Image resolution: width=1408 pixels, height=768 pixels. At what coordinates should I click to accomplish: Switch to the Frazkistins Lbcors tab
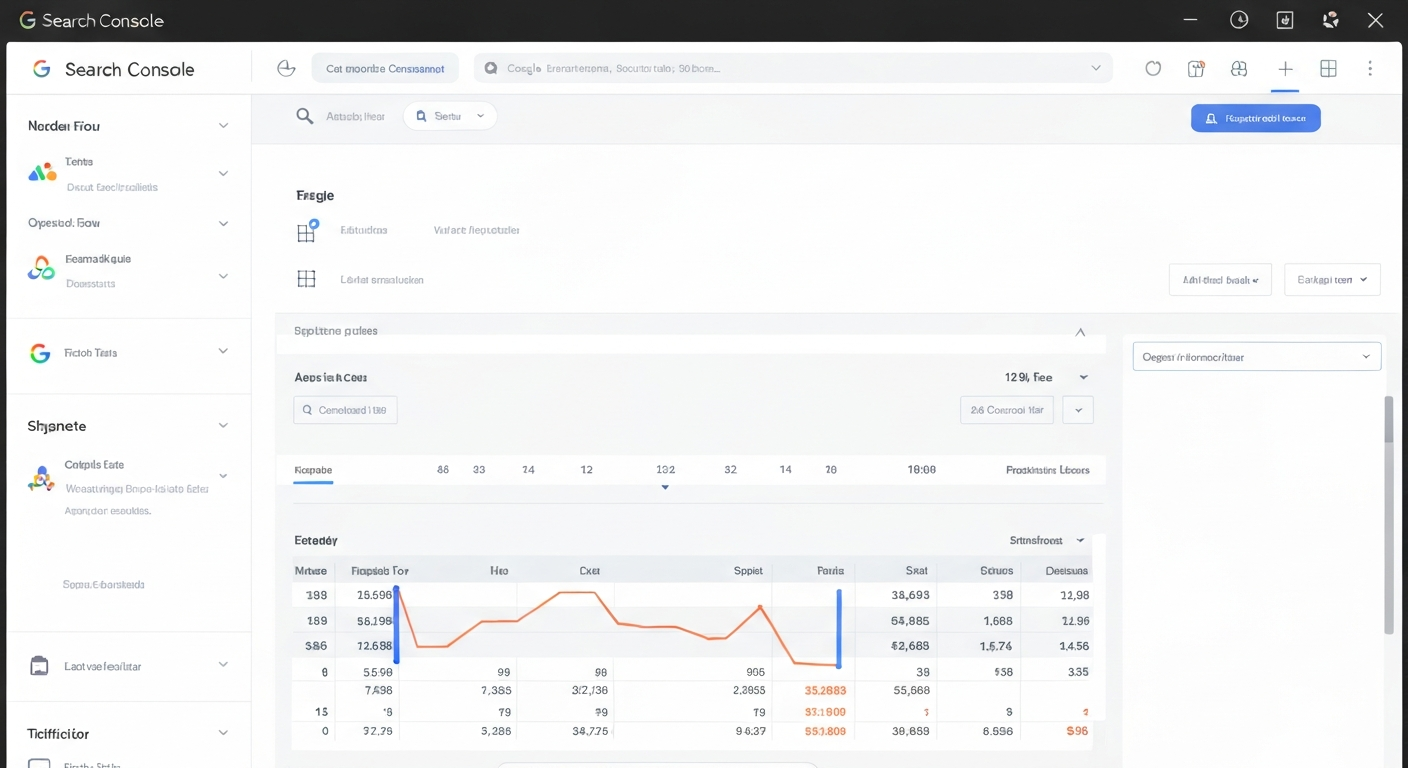coord(1047,470)
